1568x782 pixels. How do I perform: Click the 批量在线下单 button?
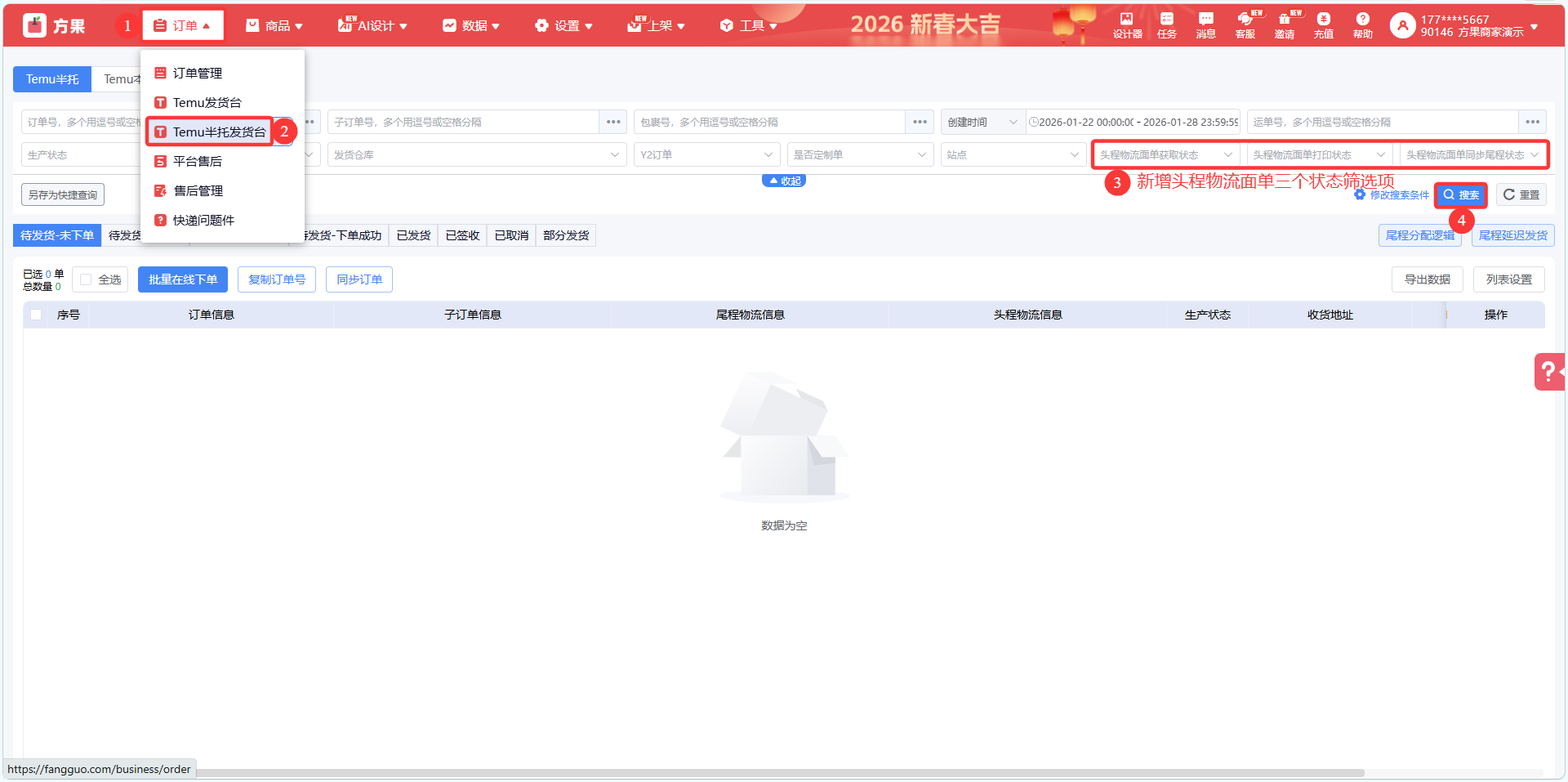183,279
